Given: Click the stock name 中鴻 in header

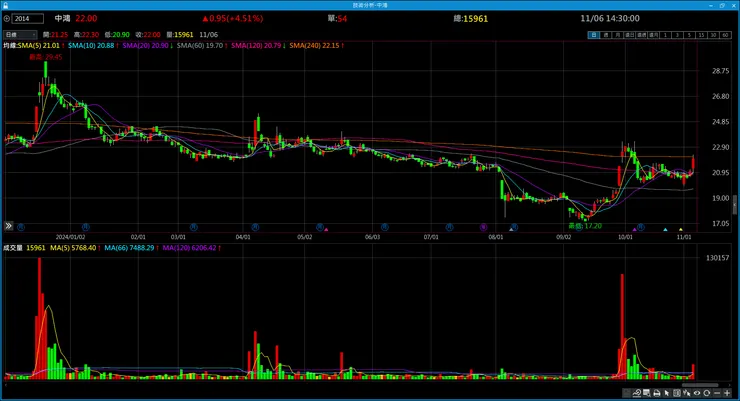Looking at the screenshot, I should point(62,18).
